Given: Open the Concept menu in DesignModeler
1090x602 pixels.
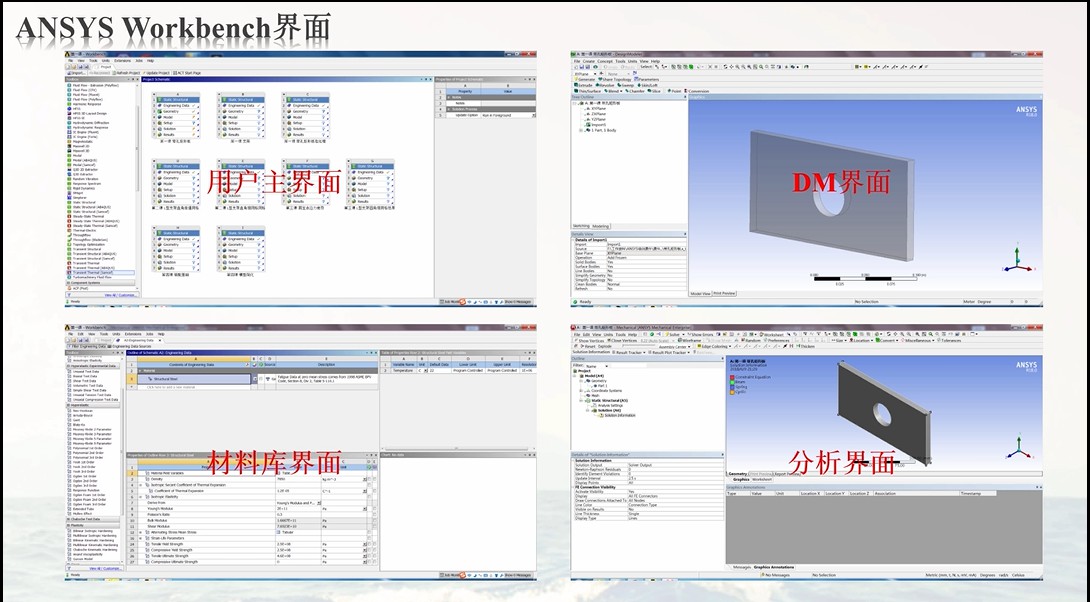Looking at the screenshot, I should click(x=604, y=61).
